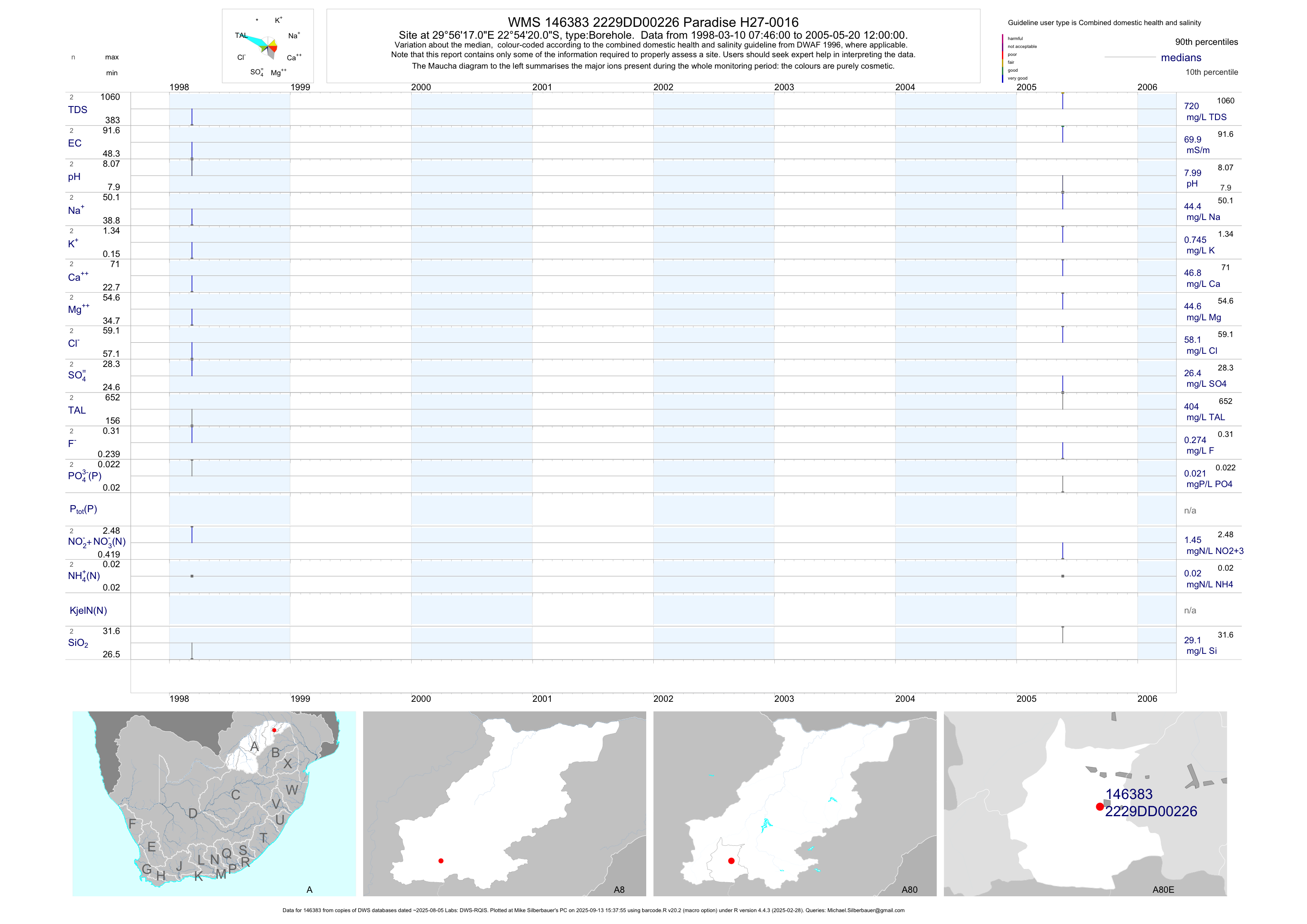Click the guideline colour legend bar

(1002, 58)
